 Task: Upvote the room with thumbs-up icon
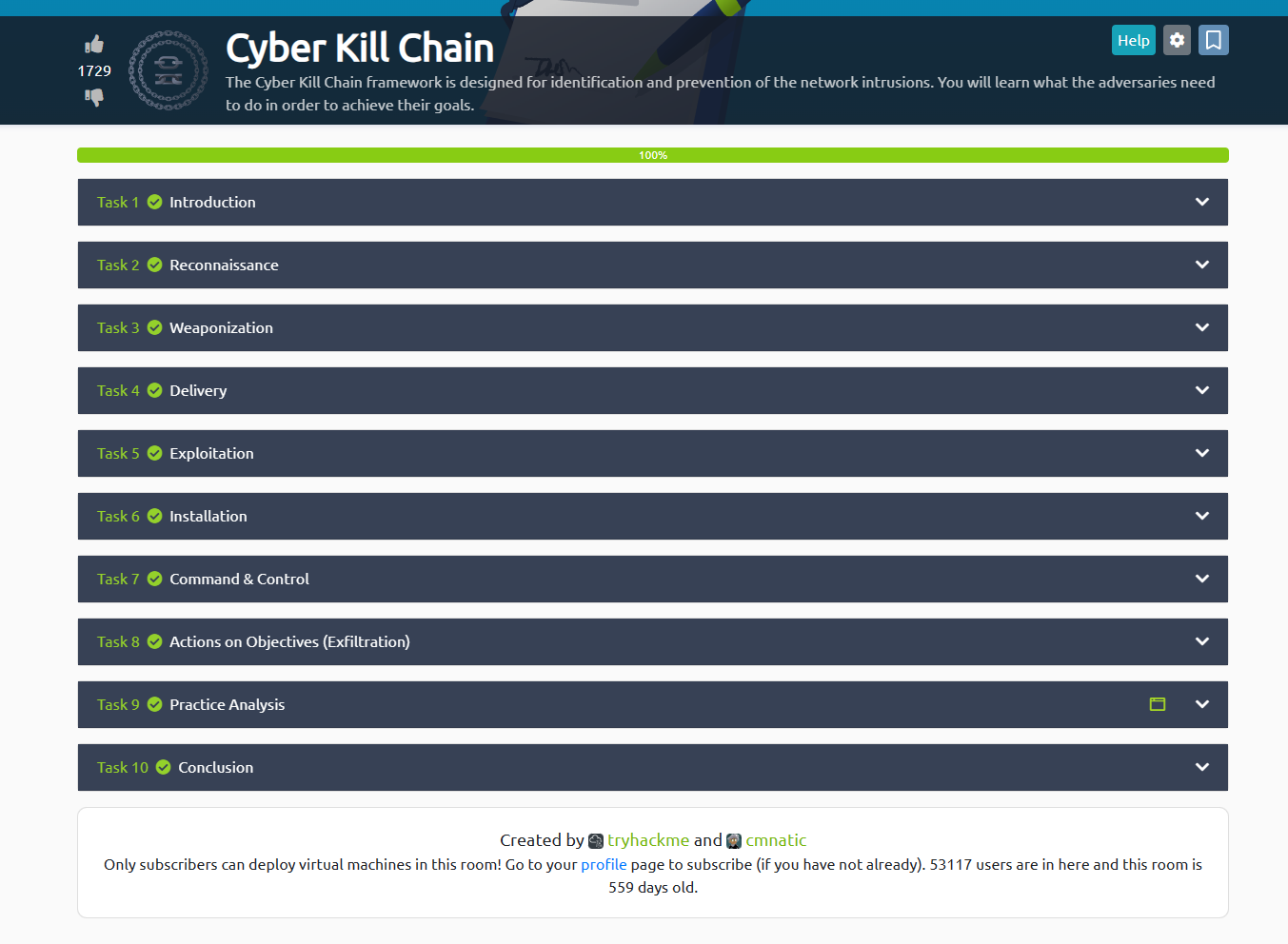94,44
